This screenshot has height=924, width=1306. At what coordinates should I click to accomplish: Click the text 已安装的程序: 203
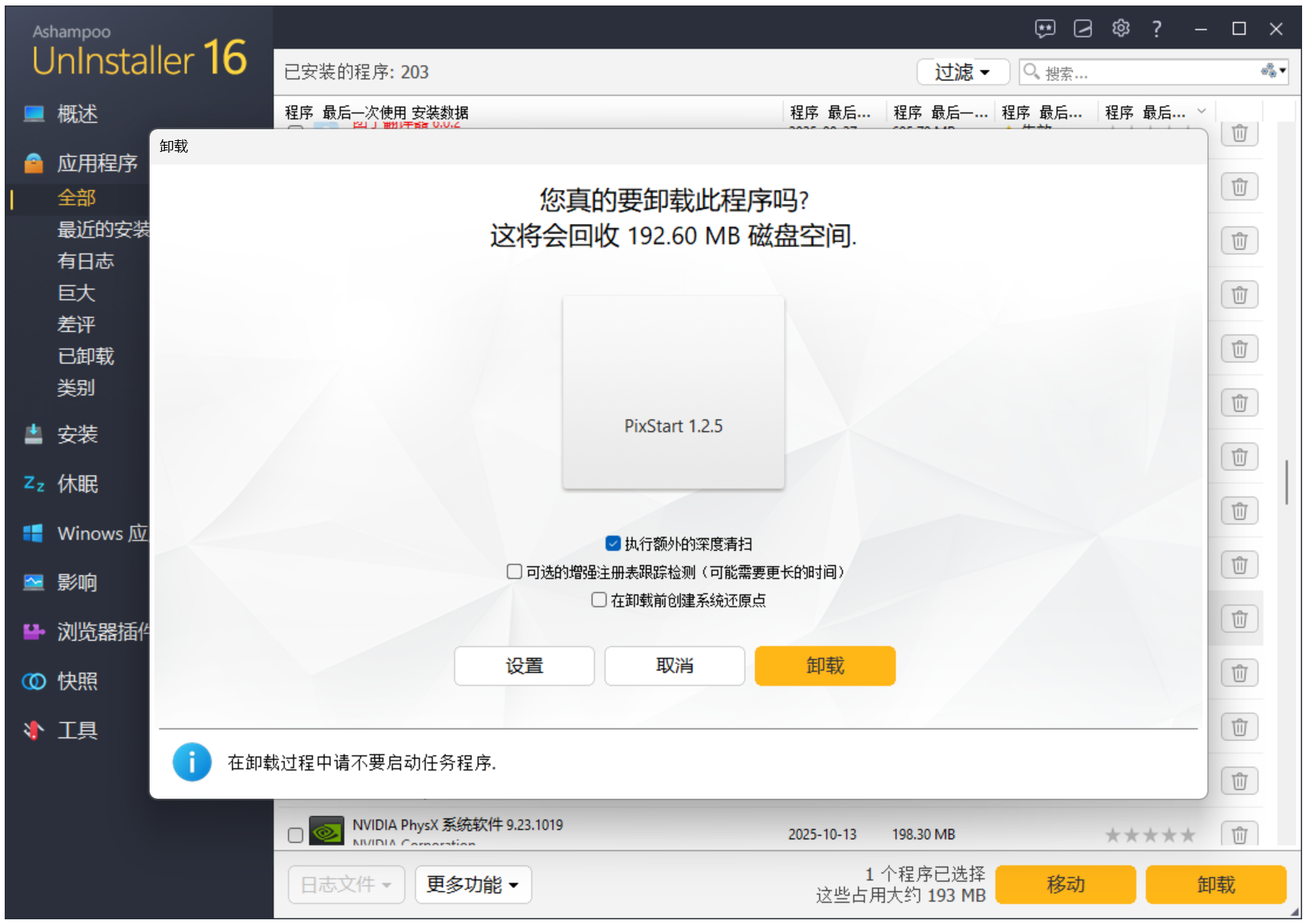tap(356, 72)
